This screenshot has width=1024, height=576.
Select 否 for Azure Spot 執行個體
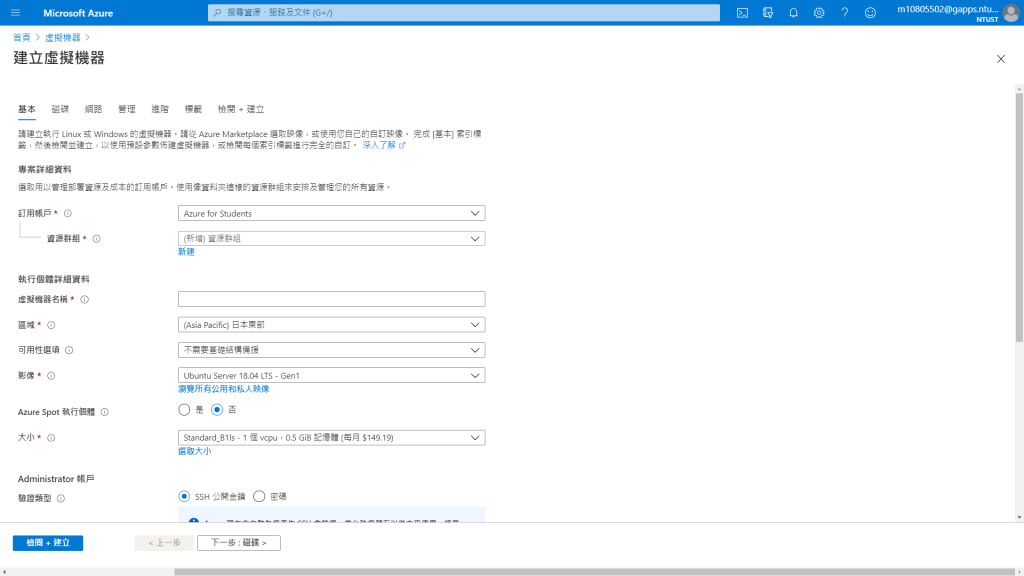pyautogui.click(x=217, y=409)
